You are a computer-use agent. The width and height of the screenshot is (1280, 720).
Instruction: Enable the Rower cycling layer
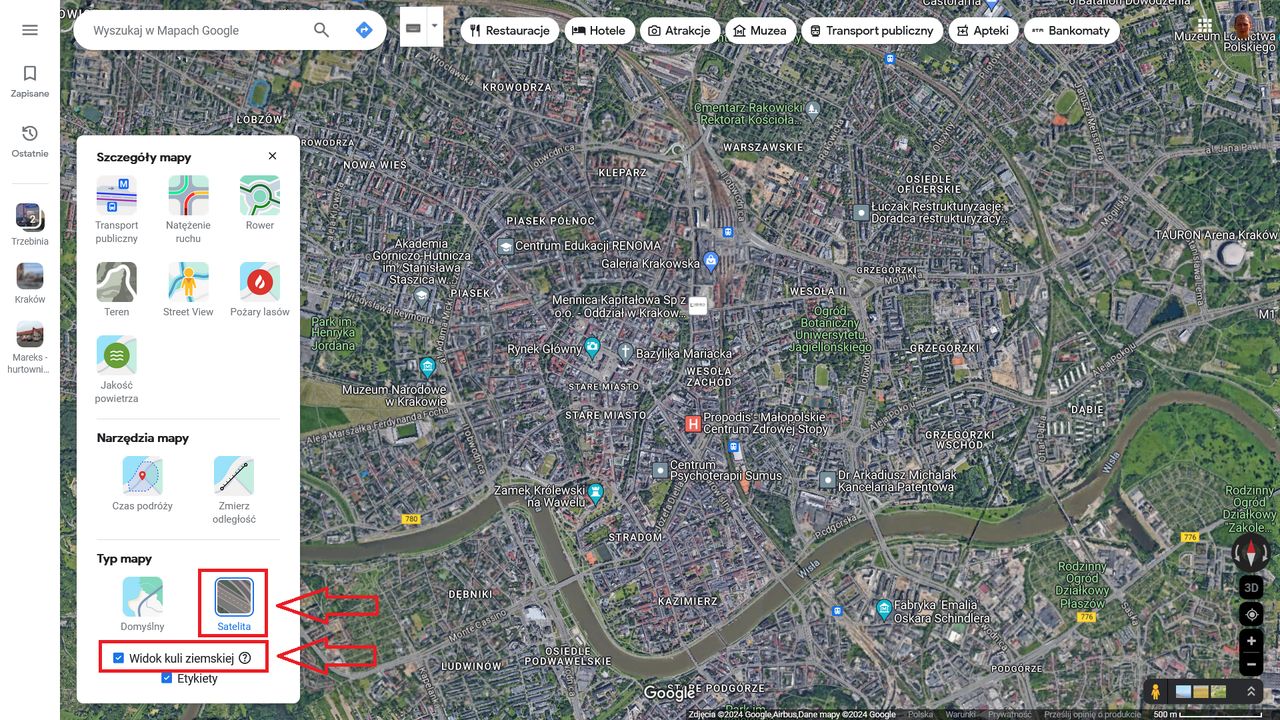tap(260, 203)
